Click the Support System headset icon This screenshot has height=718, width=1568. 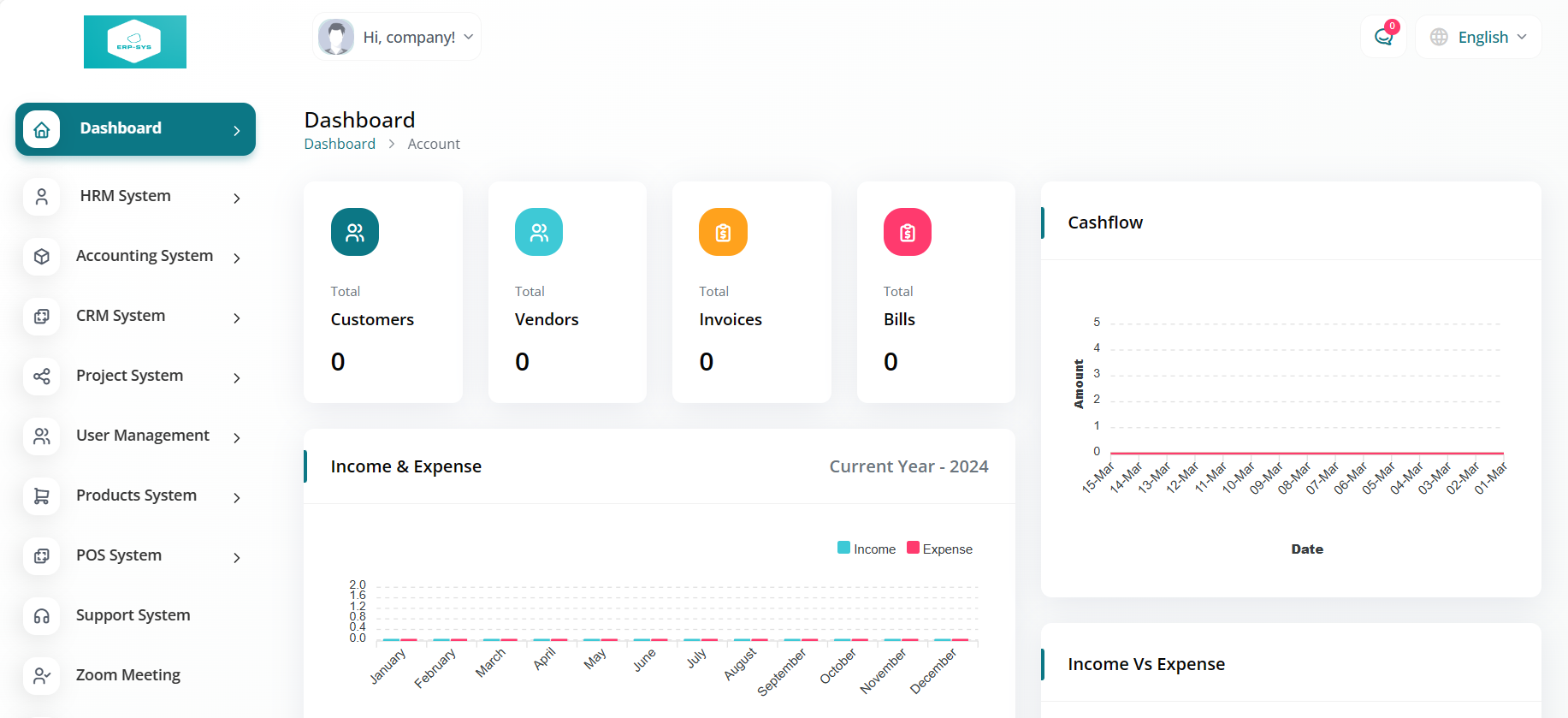[42, 615]
